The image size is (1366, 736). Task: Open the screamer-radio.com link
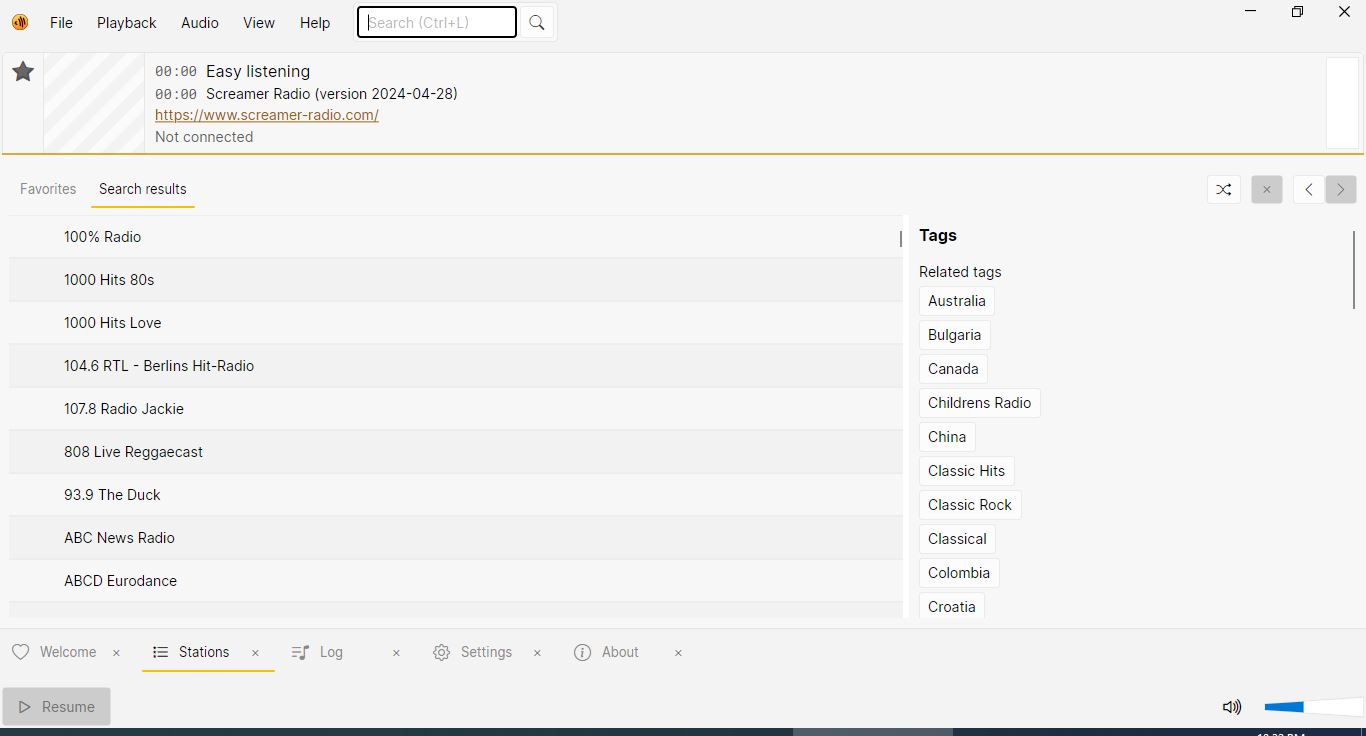[267, 115]
